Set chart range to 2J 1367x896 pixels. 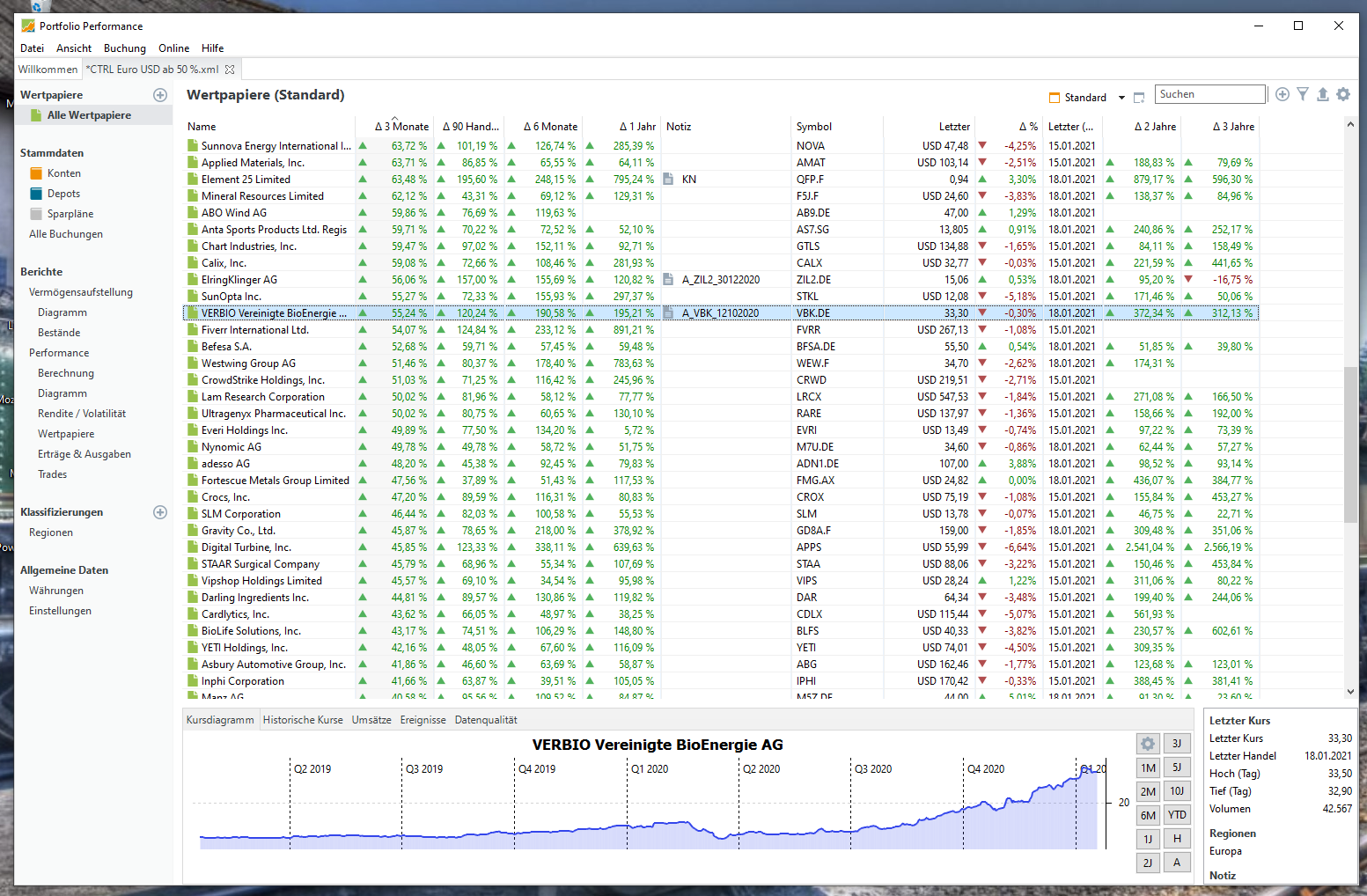1148,863
